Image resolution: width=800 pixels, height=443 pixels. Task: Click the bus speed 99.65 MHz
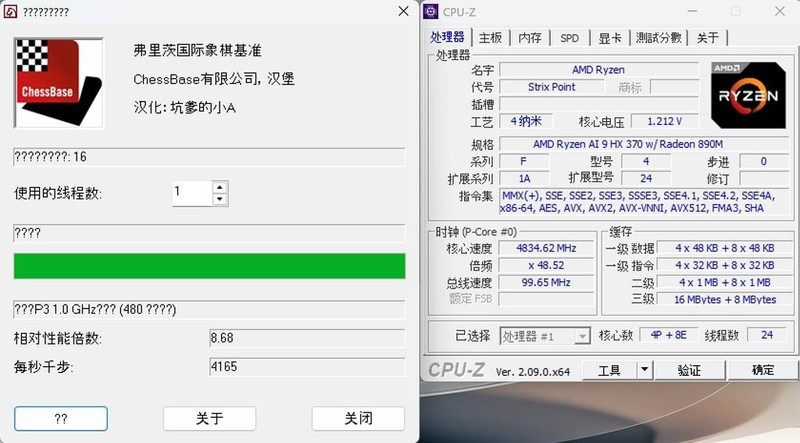(x=546, y=282)
